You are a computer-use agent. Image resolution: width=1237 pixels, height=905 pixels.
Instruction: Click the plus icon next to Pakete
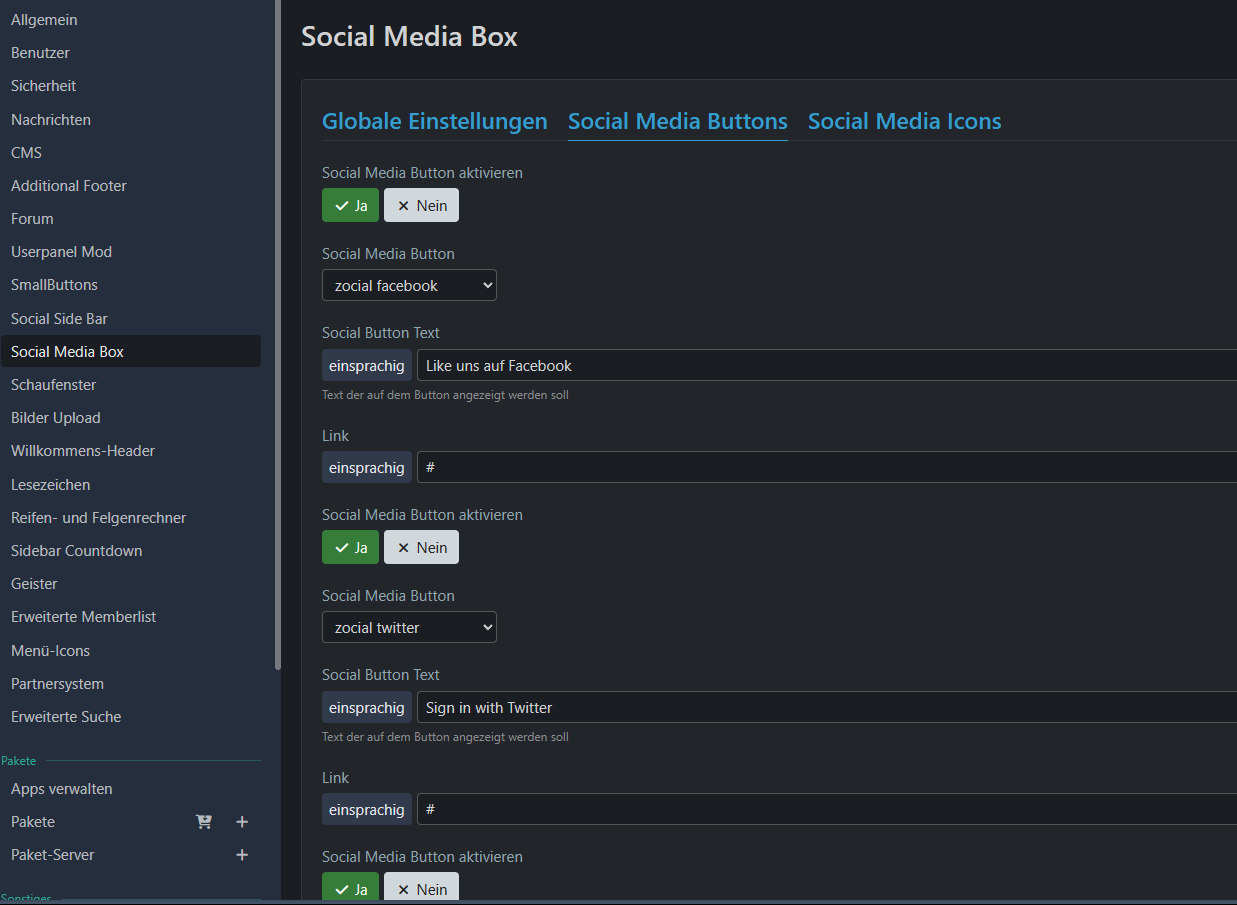coord(241,822)
